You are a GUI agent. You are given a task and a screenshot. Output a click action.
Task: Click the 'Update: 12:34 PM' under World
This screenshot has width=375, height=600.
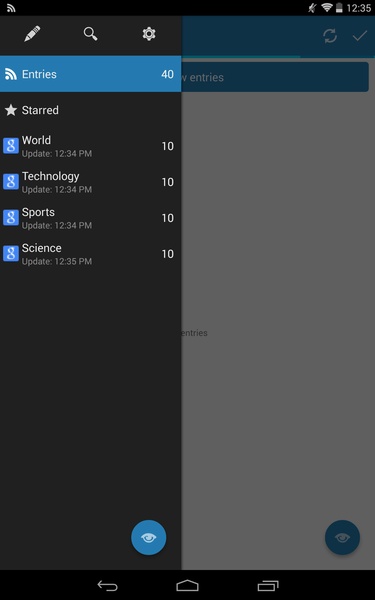pyautogui.click(x=57, y=154)
